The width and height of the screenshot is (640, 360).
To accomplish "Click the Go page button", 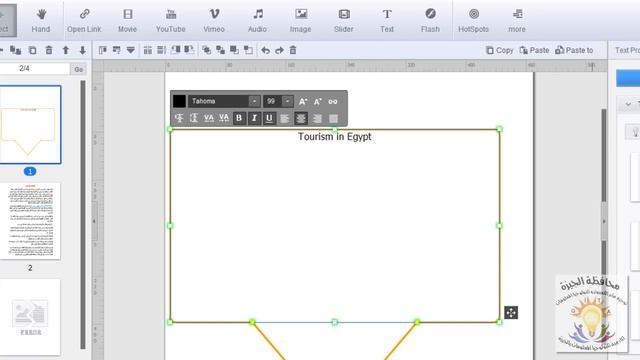I will pyautogui.click(x=78, y=69).
